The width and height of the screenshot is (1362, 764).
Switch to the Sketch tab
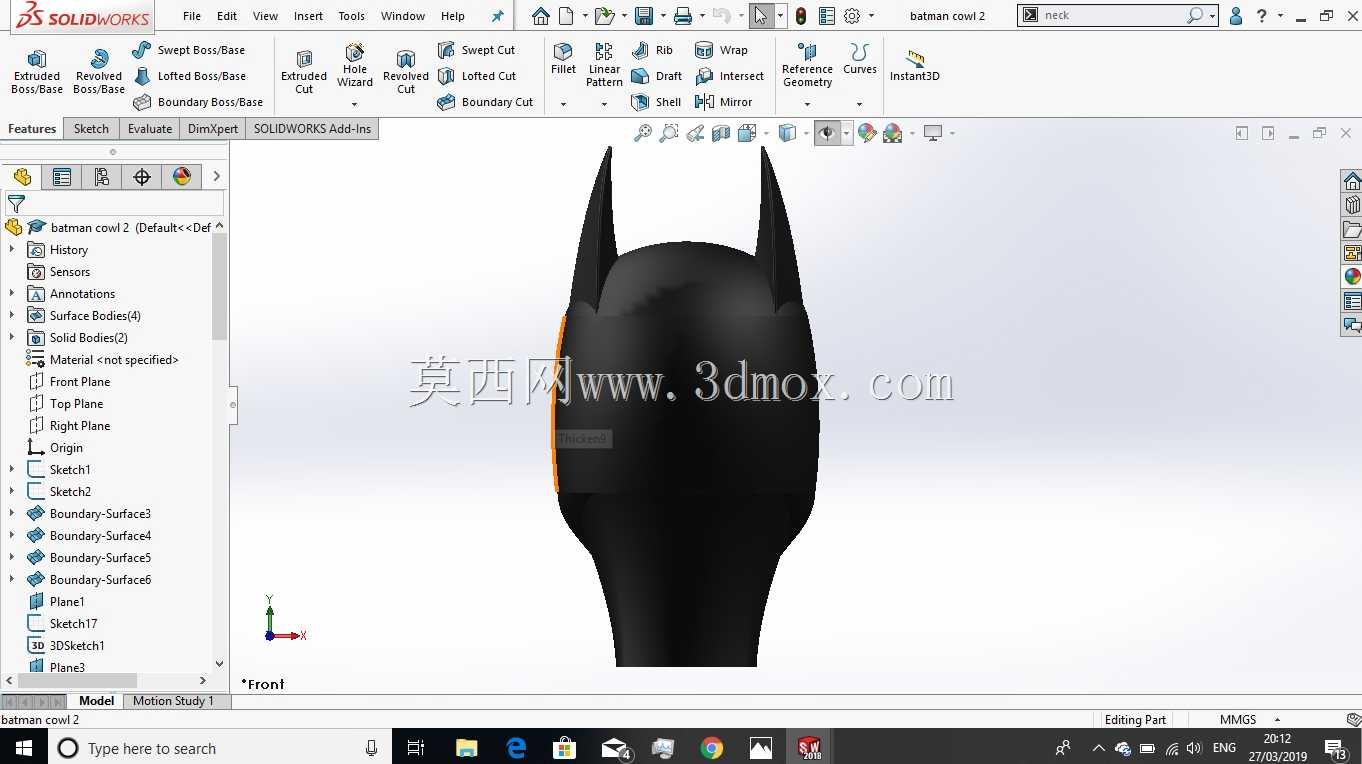coord(91,129)
